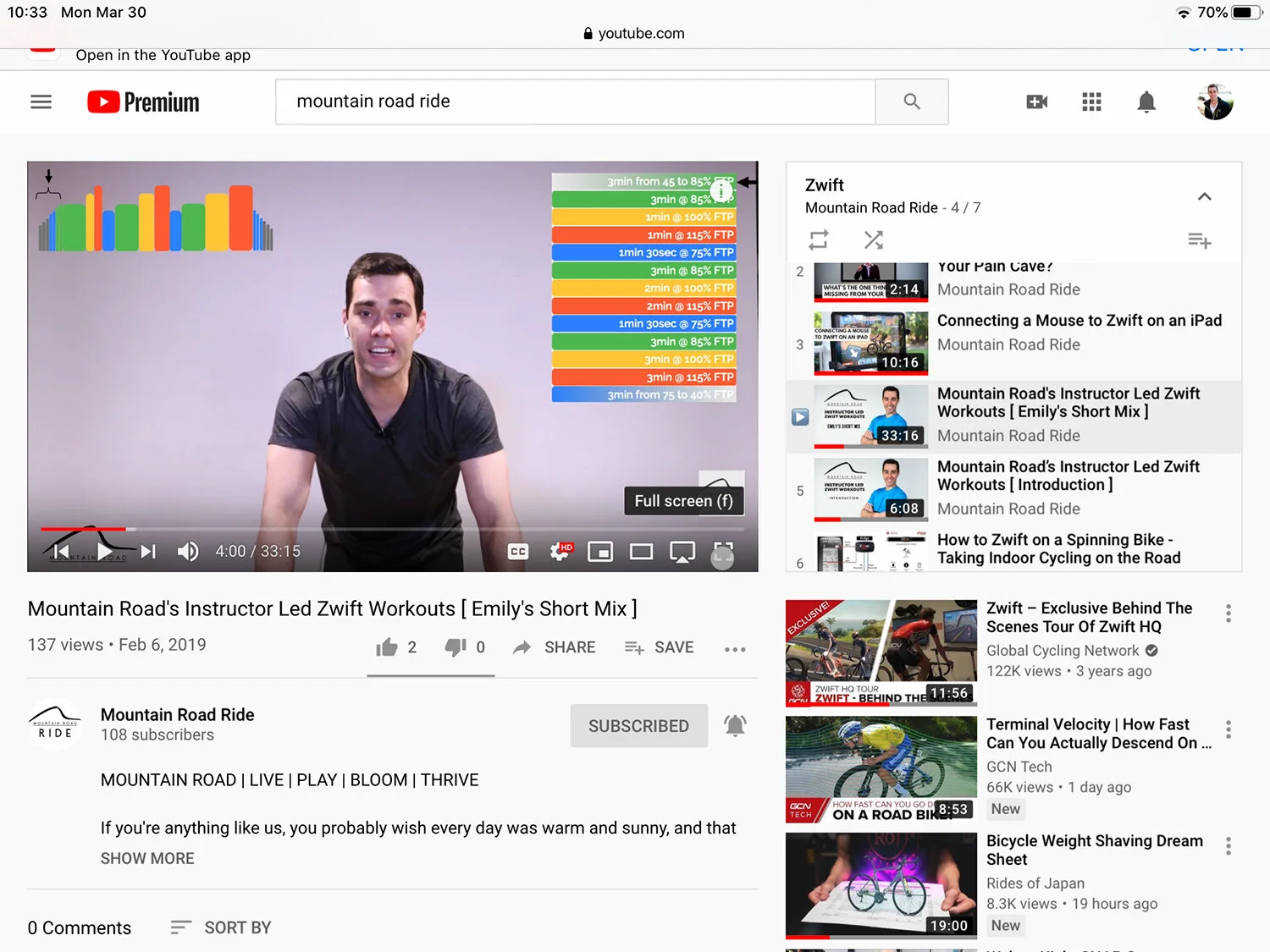Open the notifications bell in header

1146,102
